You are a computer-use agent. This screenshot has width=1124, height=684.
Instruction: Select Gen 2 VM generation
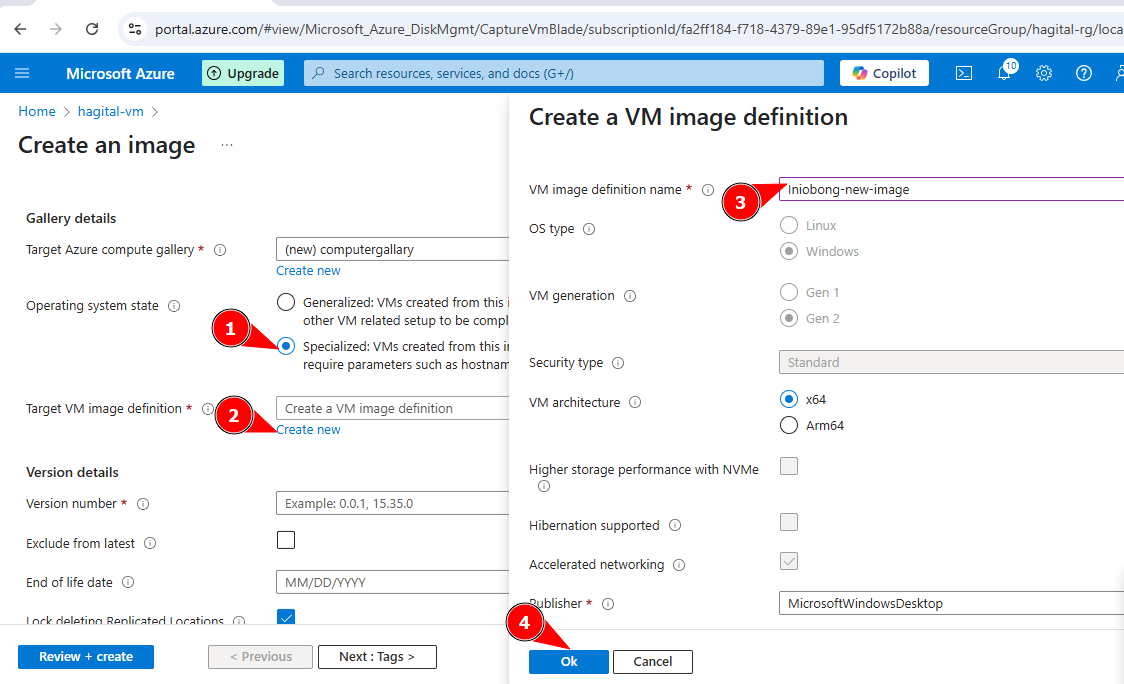pos(789,318)
